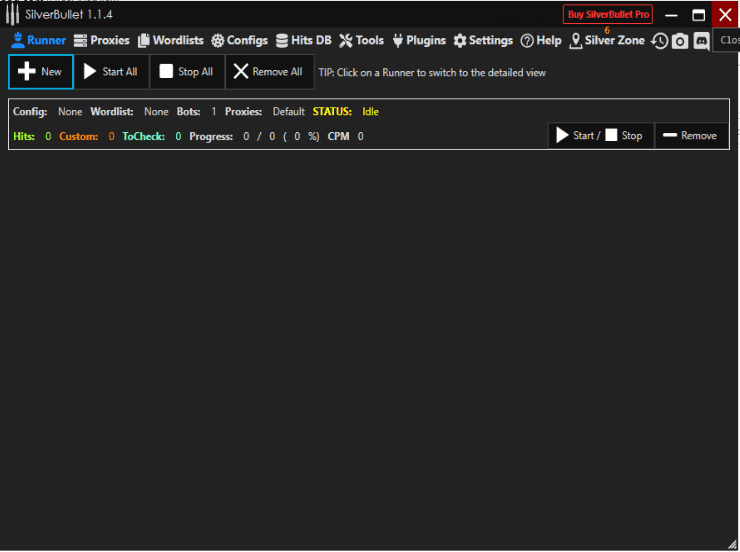The width and height of the screenshot is (740, 552).
Task: Click the Progress: label
Action: click(x=211, y=136)
